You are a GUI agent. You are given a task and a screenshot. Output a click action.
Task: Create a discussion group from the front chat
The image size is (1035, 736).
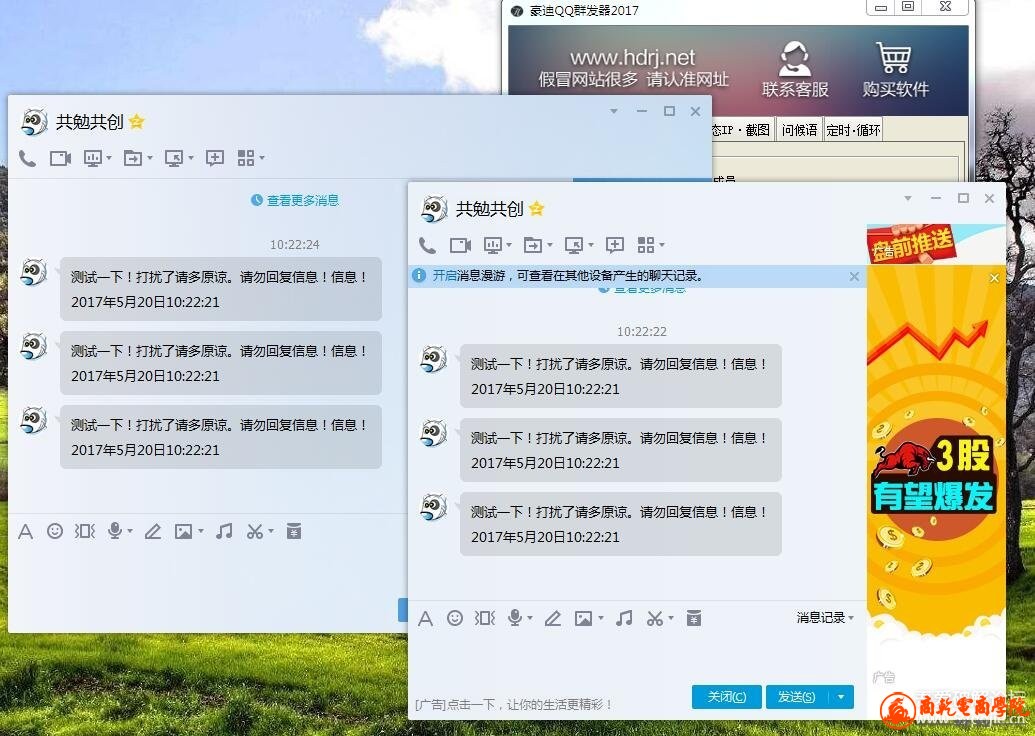click(615, 246)
